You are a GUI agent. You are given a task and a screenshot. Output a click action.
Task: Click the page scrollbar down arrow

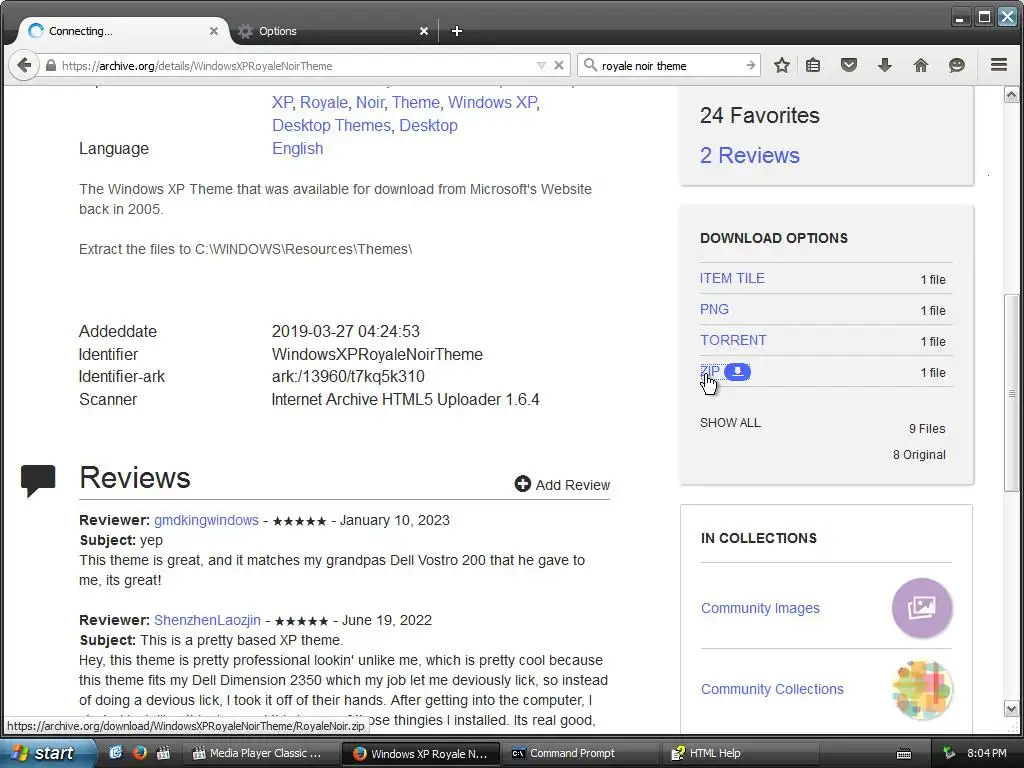coord(1011,709)
